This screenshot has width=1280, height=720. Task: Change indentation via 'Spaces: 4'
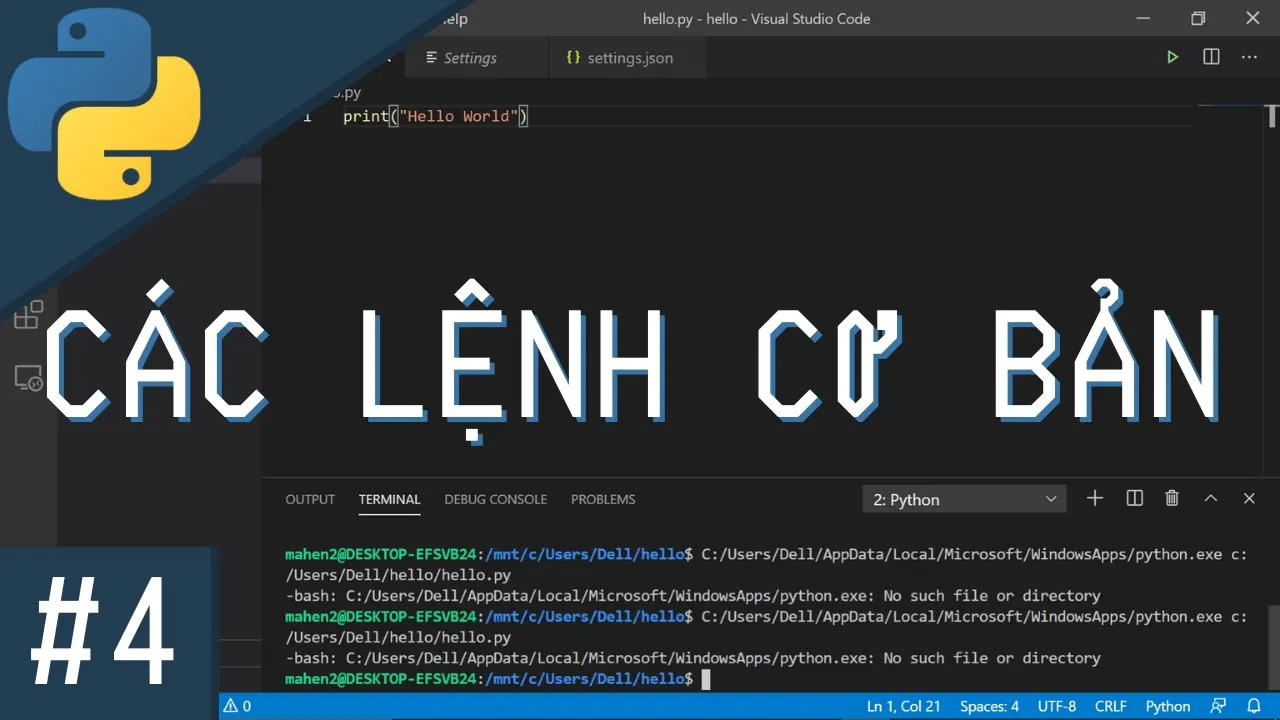point(990,706)
